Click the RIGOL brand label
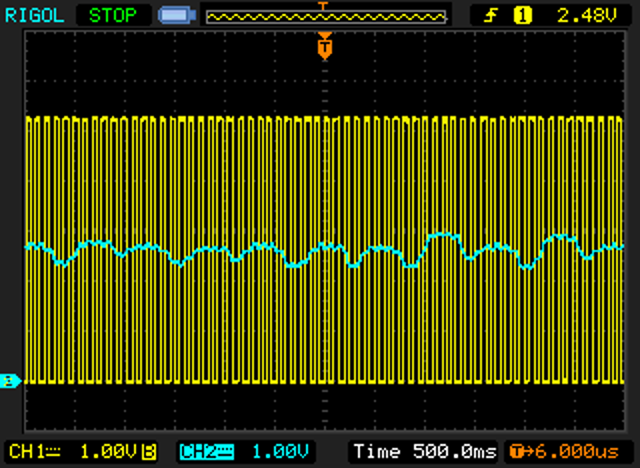This screenshot has width=640, height=468. (x=34, y=16)
